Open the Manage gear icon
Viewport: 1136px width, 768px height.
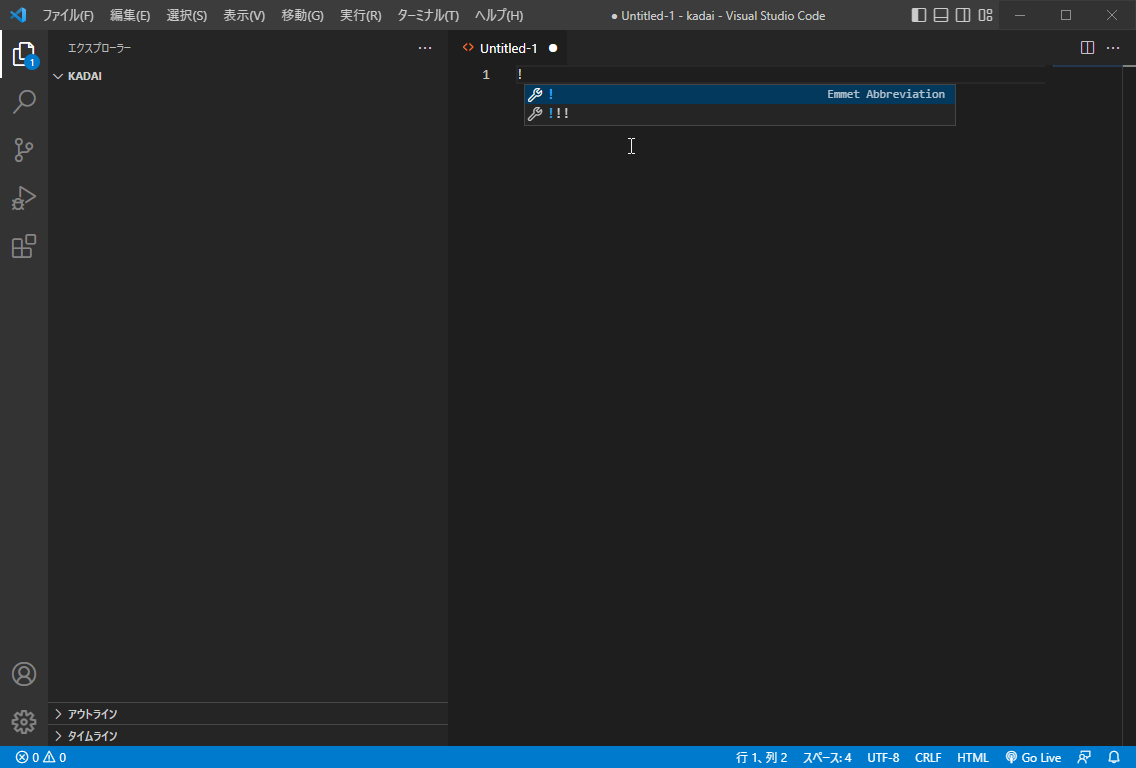(x=24, y=721)
